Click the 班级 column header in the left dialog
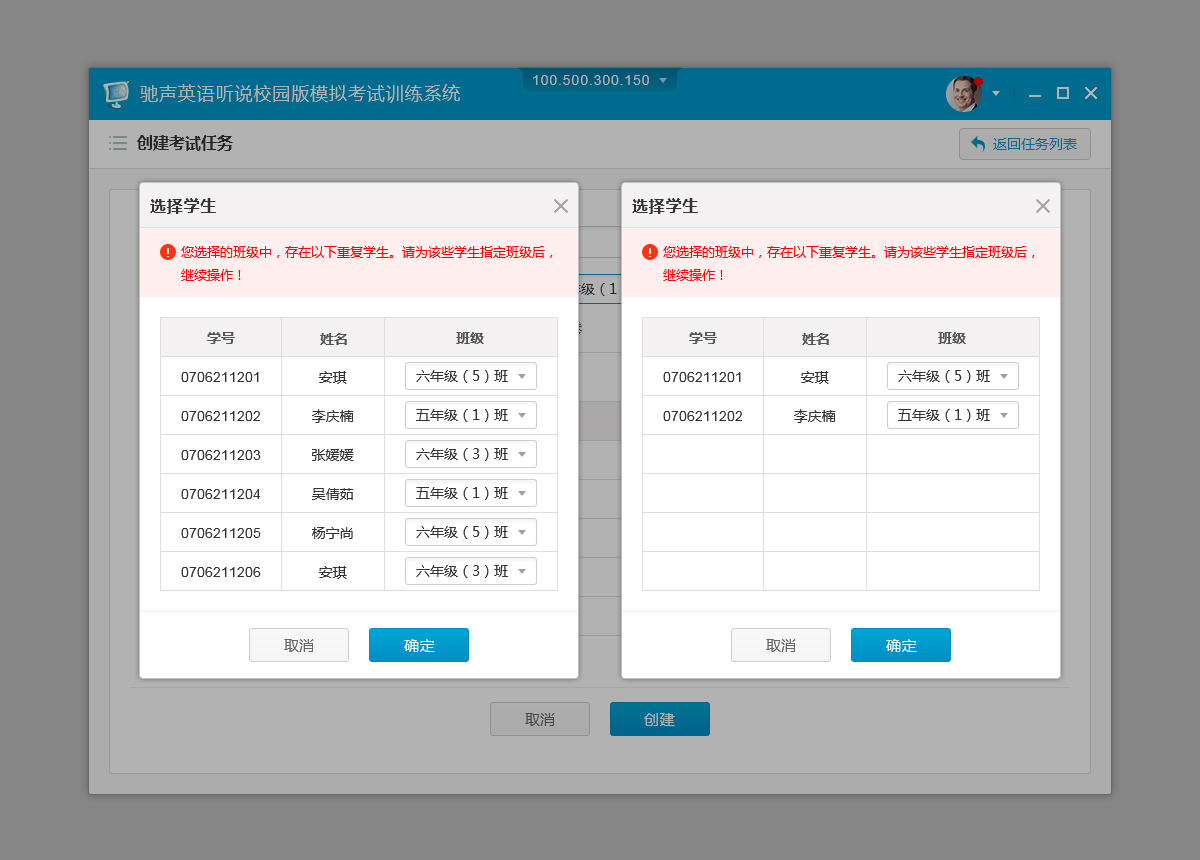 [470, 338]
